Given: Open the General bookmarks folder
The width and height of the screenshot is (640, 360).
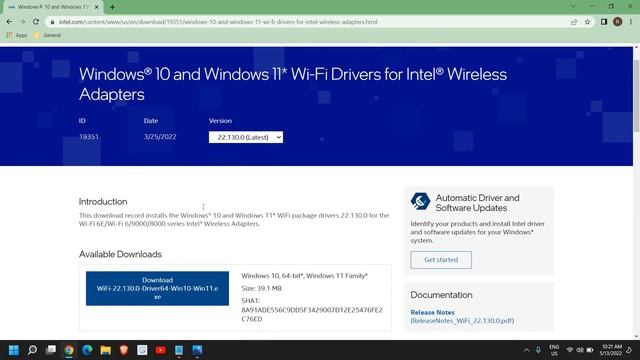Looking at the screenshot, I should pyautogui.click(x=47, y=36).
